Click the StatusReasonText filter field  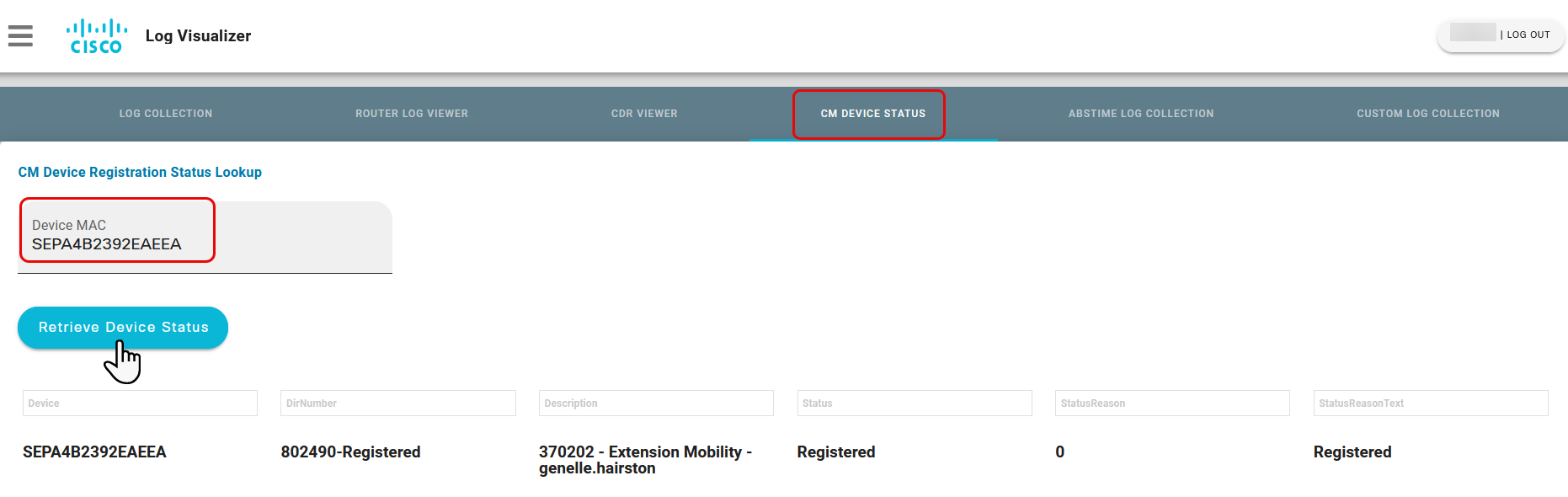(1431, 403)
